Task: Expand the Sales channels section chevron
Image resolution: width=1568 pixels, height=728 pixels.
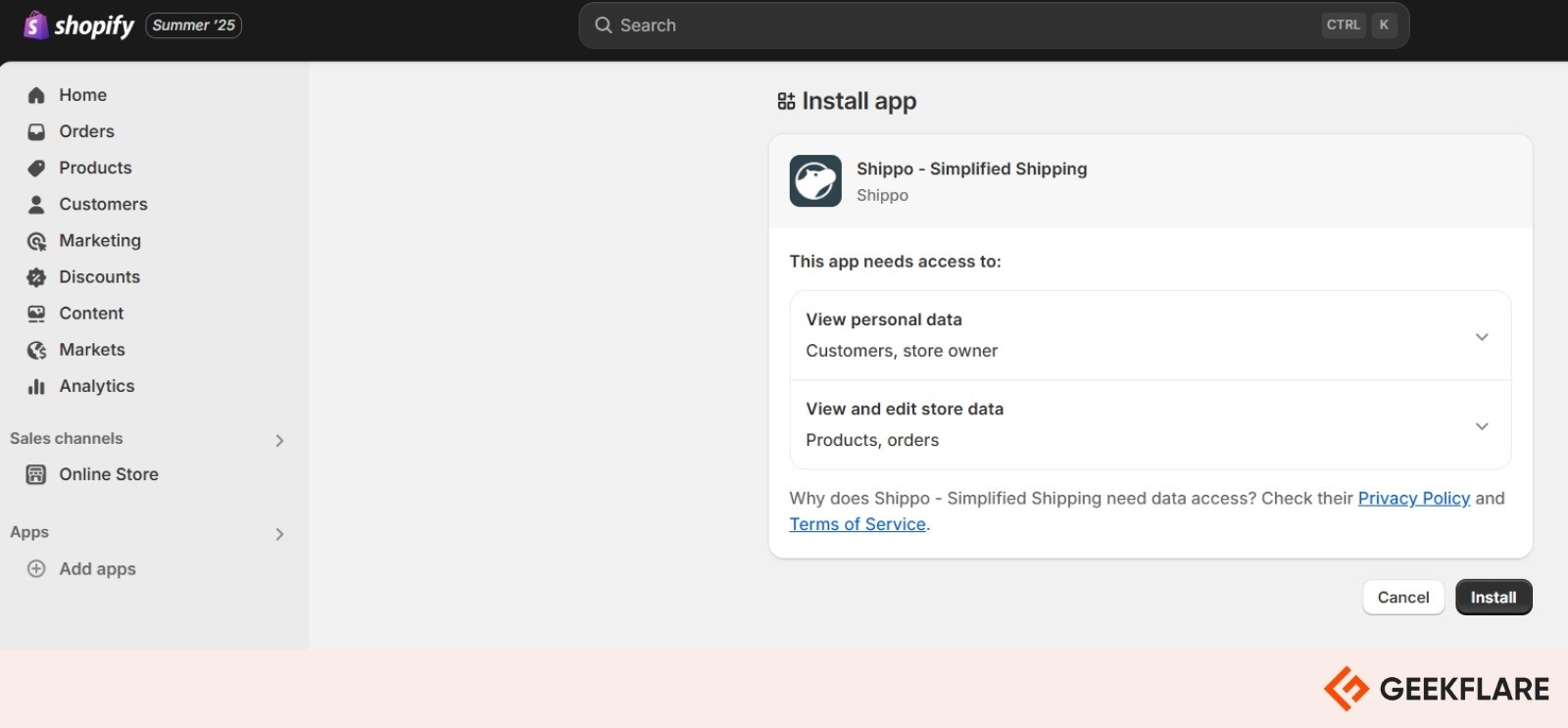Action: pos(279,440)
